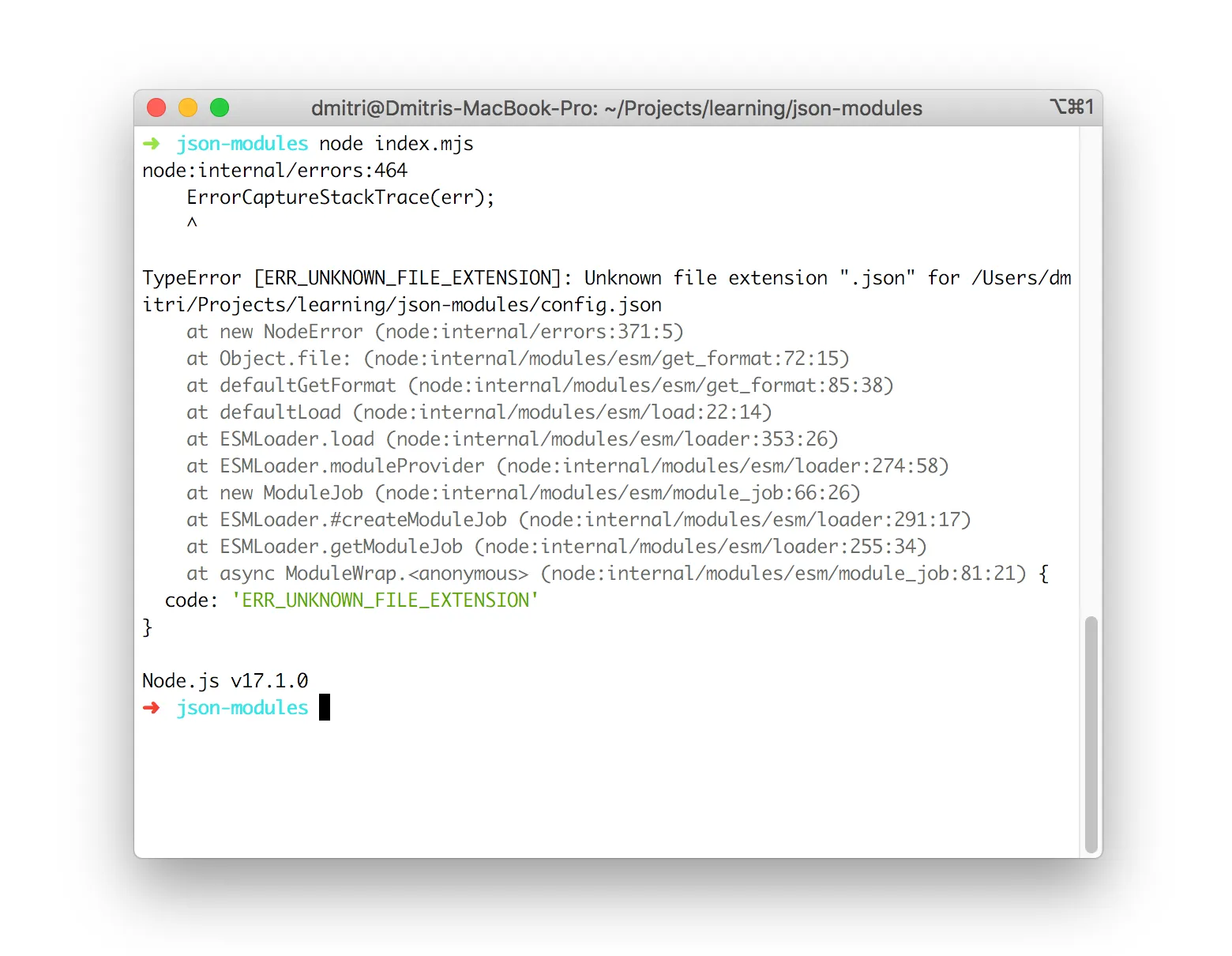Click the terminal cursor block
The width and height of the screenshot is (1232, 956).
(x=324, y=708)
